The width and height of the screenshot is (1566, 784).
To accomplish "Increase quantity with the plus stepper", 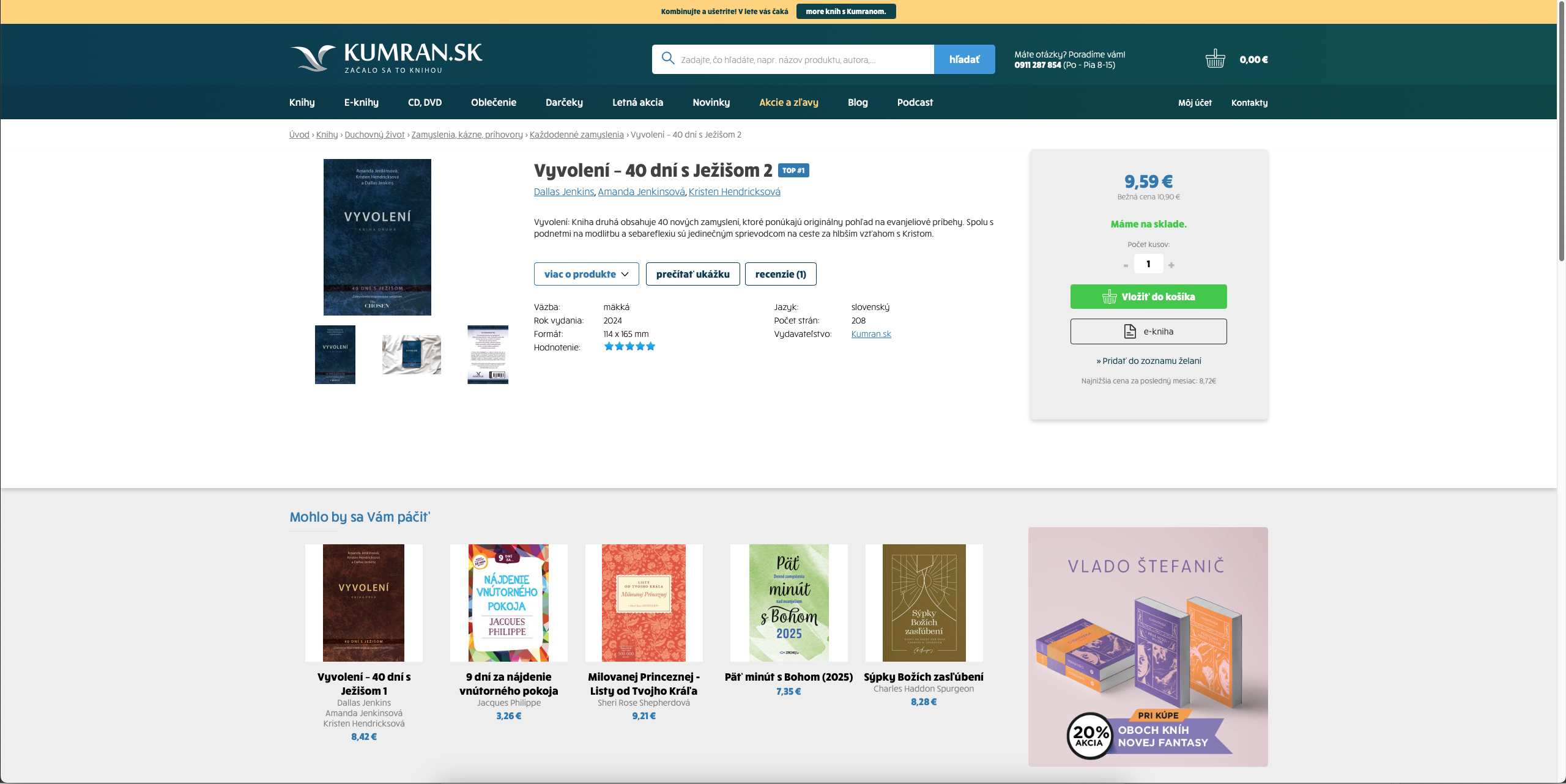I will click(x=1171, y=265).
